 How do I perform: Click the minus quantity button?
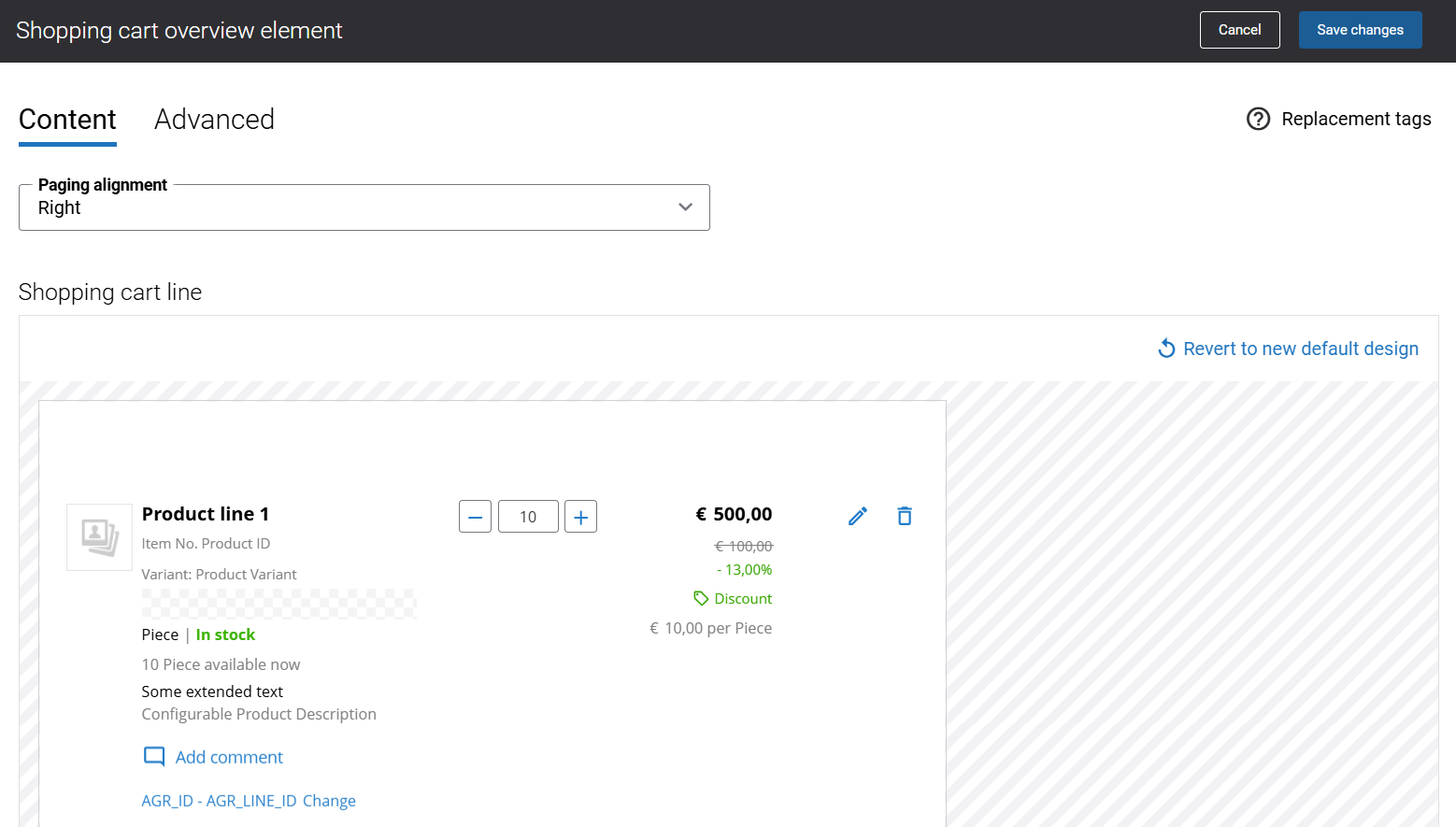pyautogui.click(x=475, y=517)
